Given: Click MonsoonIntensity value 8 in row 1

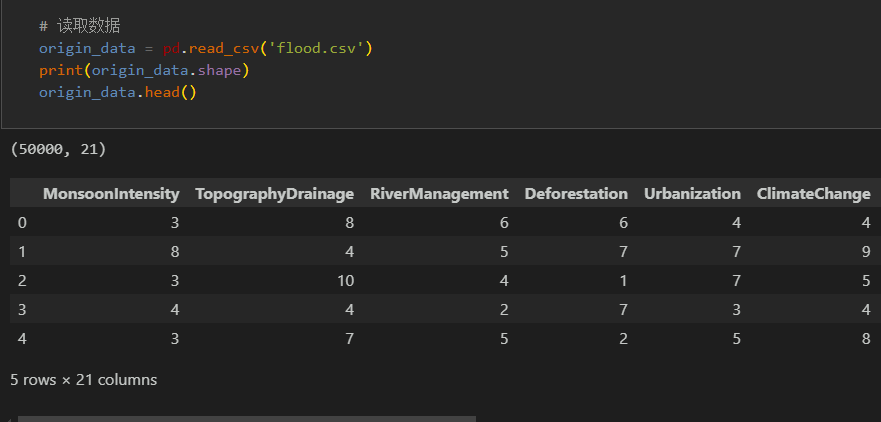Looking at the screenshot, I should (175, 252).
